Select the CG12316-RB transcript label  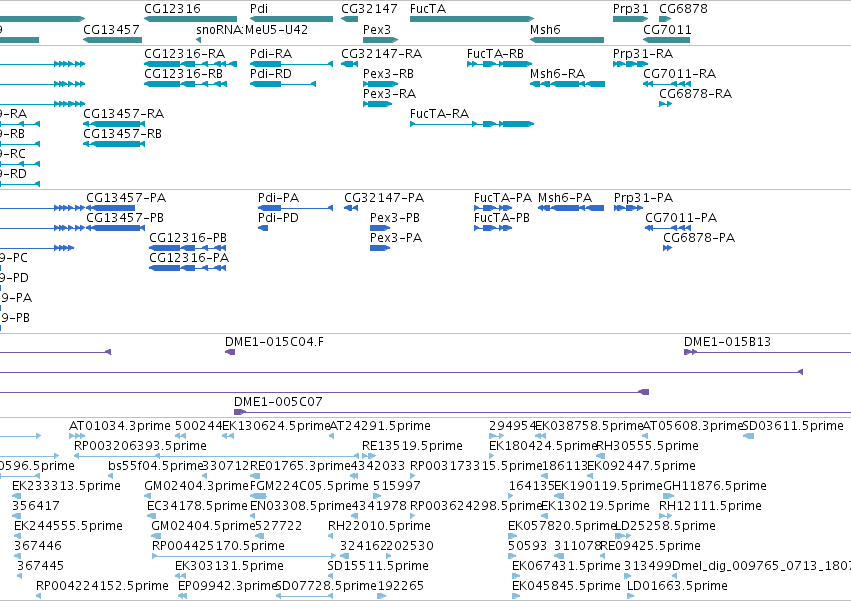(x=183, y=73)
